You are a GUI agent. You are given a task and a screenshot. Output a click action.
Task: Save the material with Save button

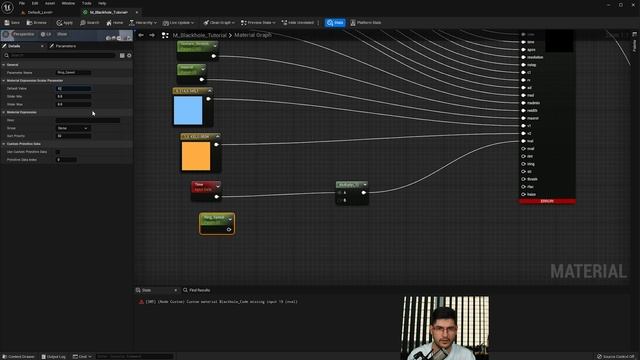click(x=12, y=22)
